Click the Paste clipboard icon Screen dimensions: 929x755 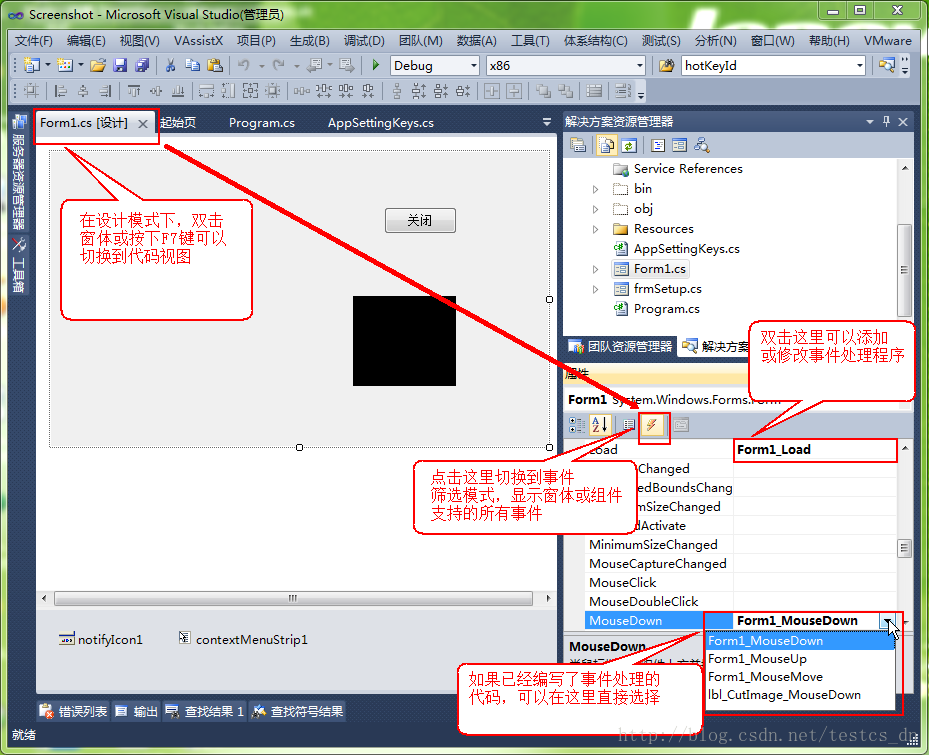[215, 65]
